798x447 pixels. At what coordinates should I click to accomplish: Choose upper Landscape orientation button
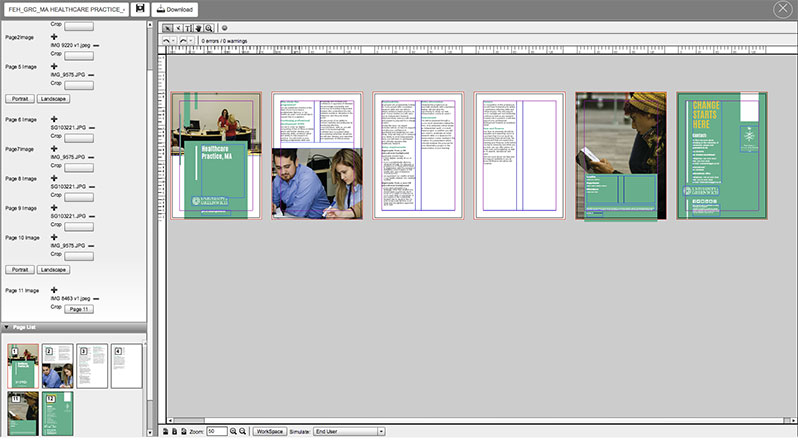(53, 99)
